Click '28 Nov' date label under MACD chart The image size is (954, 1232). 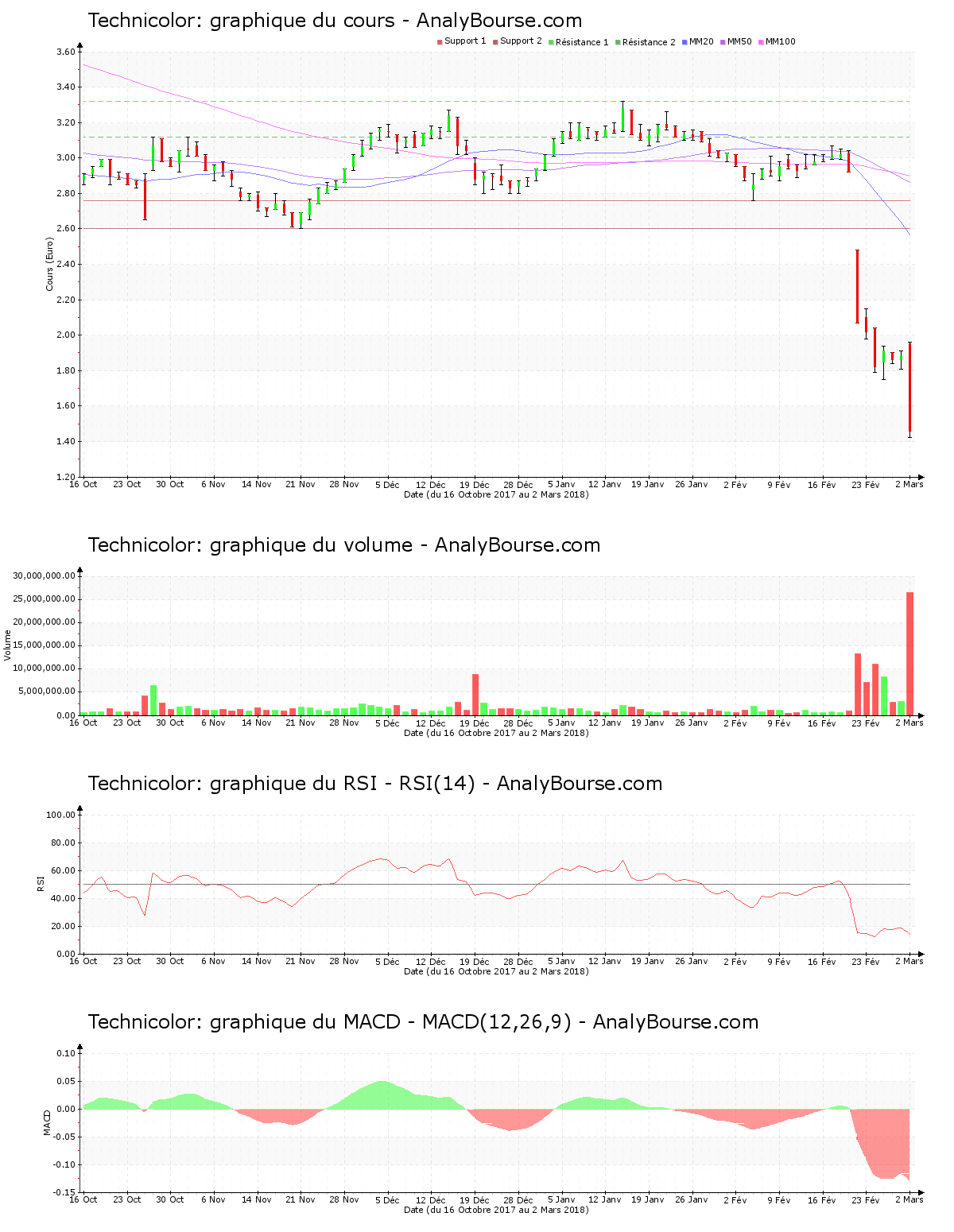344,1200
